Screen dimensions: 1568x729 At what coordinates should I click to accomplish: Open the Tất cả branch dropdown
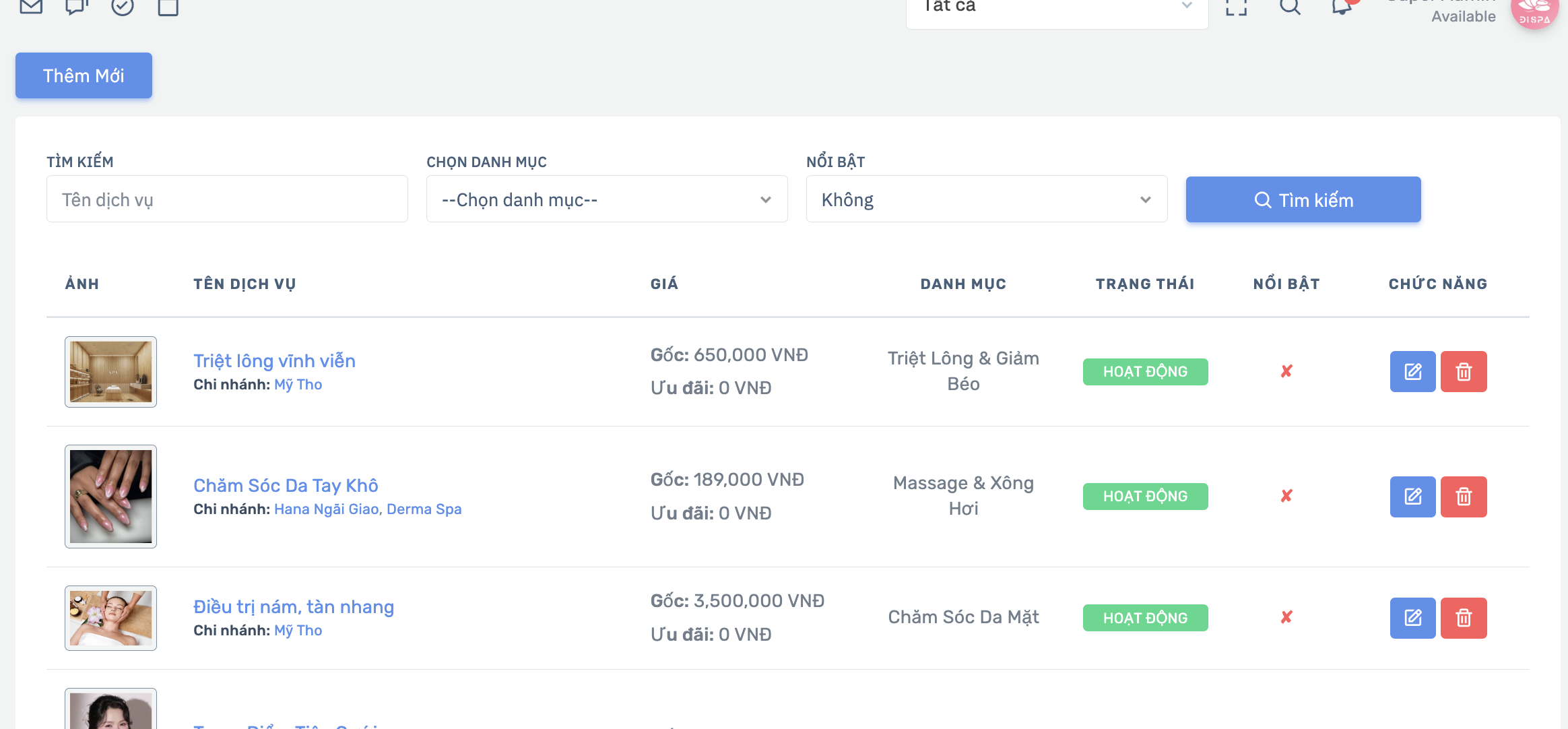coord(1057,8)
